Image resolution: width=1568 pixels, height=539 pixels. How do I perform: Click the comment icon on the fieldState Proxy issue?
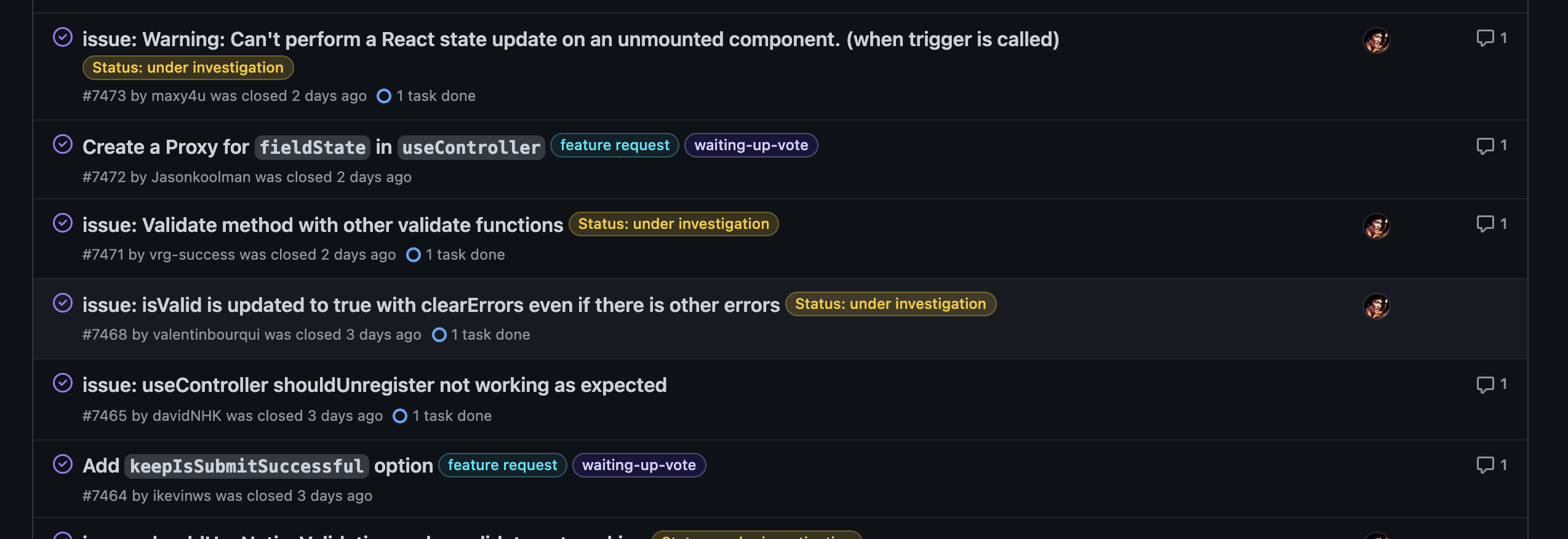click(1486, 145)
